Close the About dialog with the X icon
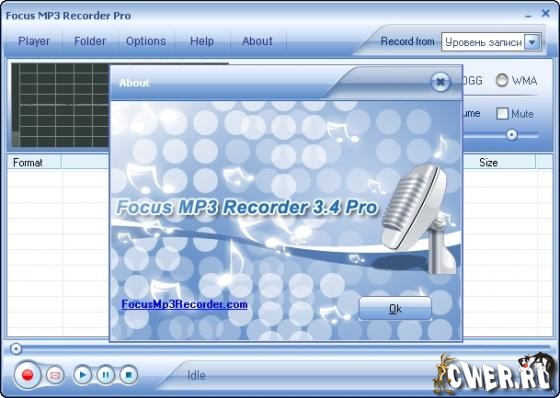 tap(441, 82)
